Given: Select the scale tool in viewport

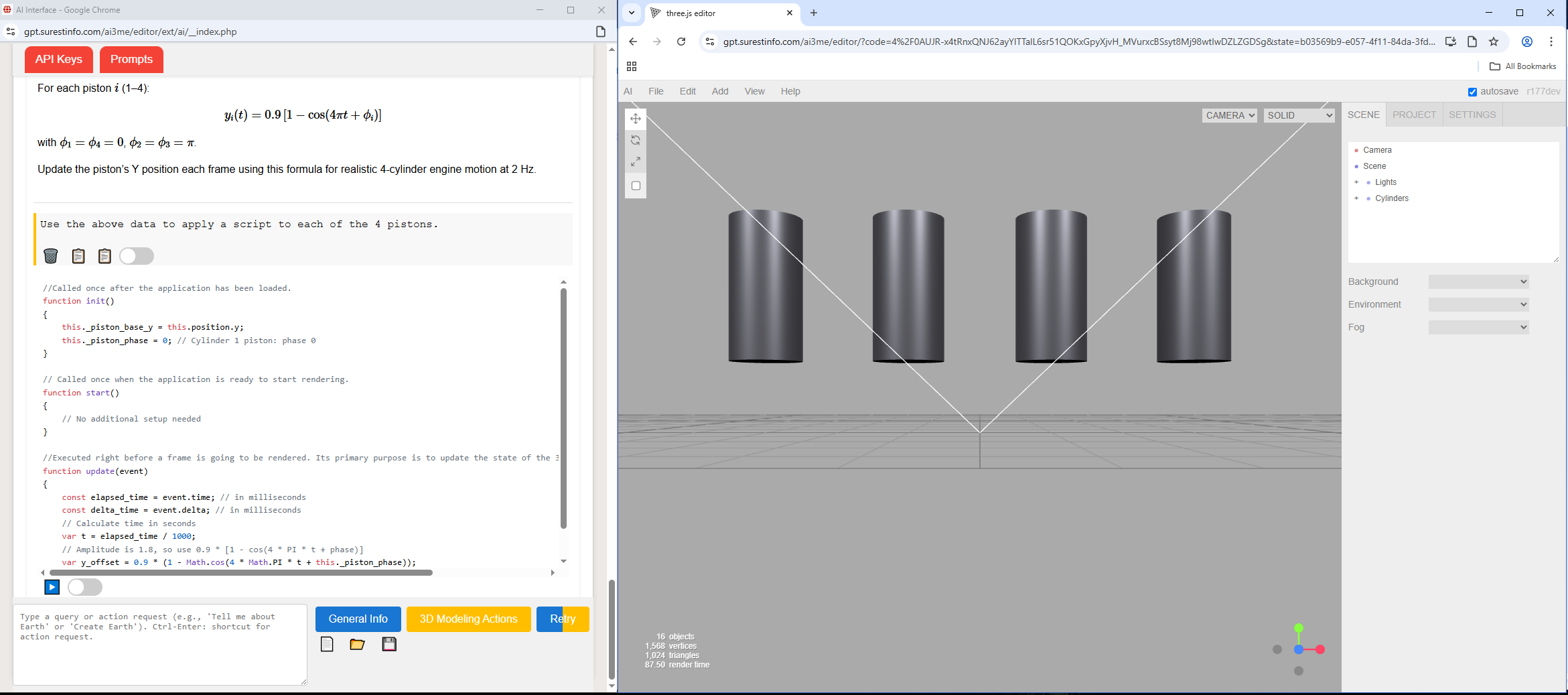Looking at the screenshot, I should coord(636,162).
